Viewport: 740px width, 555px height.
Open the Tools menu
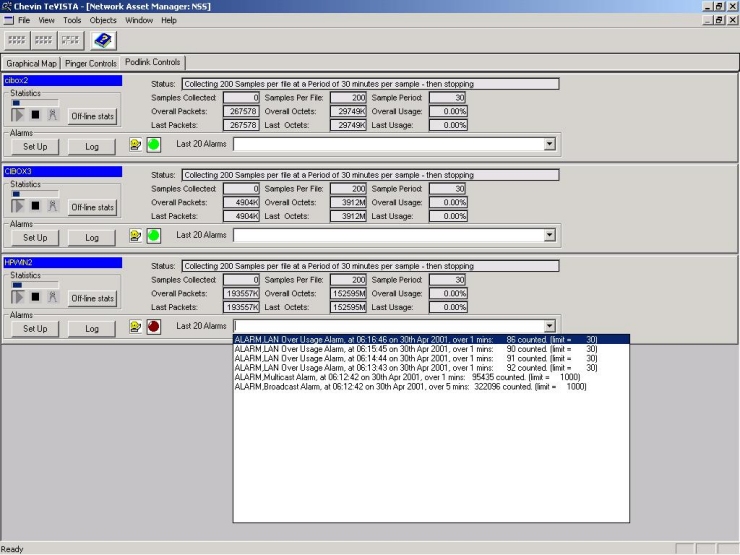[72, 20]
